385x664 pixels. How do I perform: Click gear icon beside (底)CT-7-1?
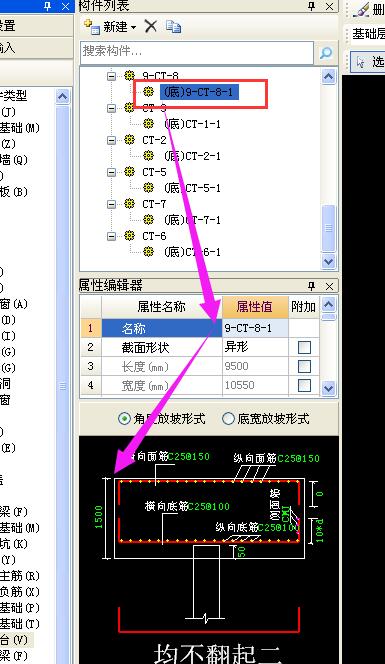(x=148, y=219)
